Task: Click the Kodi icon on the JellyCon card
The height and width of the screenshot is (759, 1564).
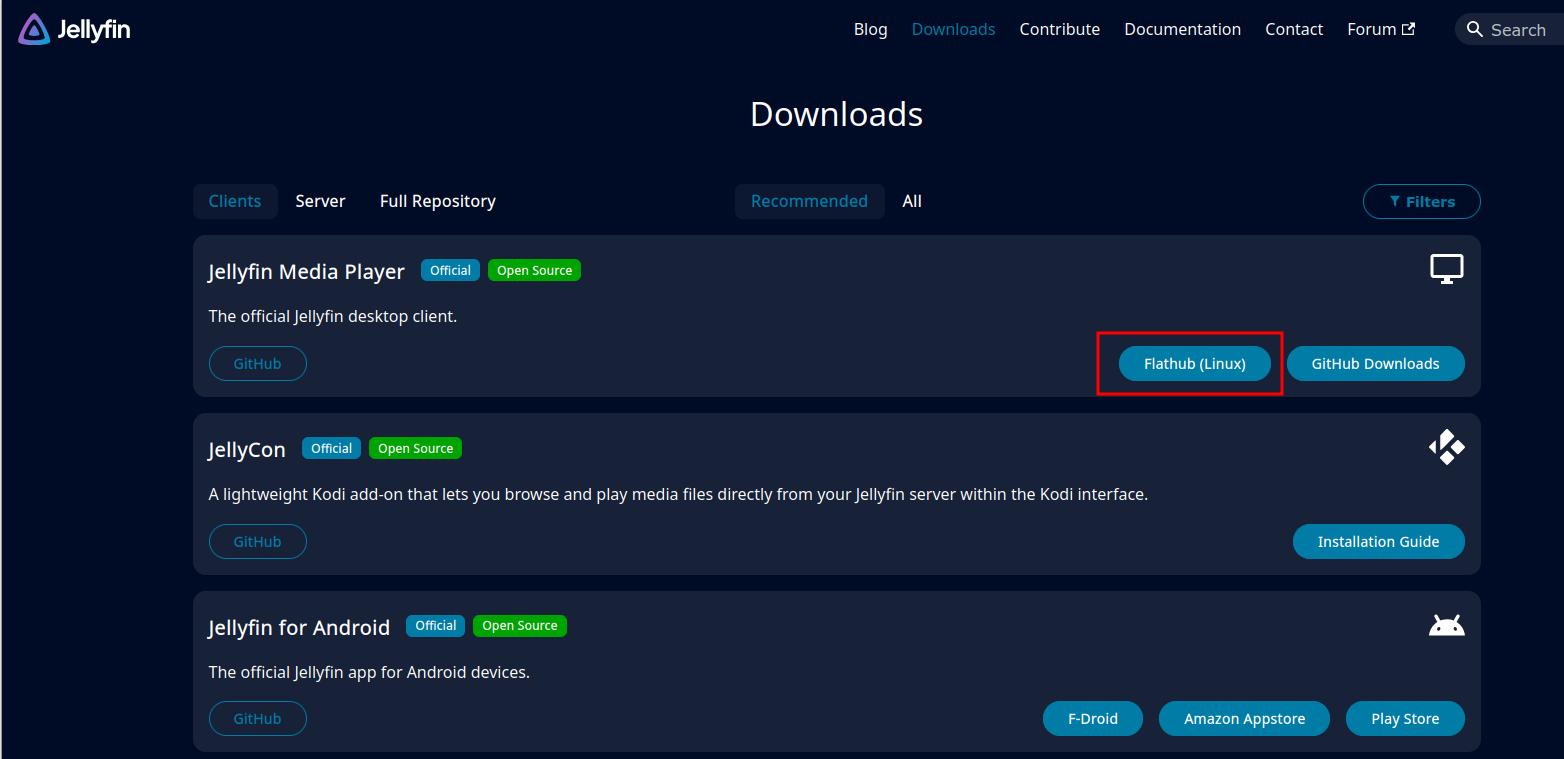Action: [x=1446, y=447]
